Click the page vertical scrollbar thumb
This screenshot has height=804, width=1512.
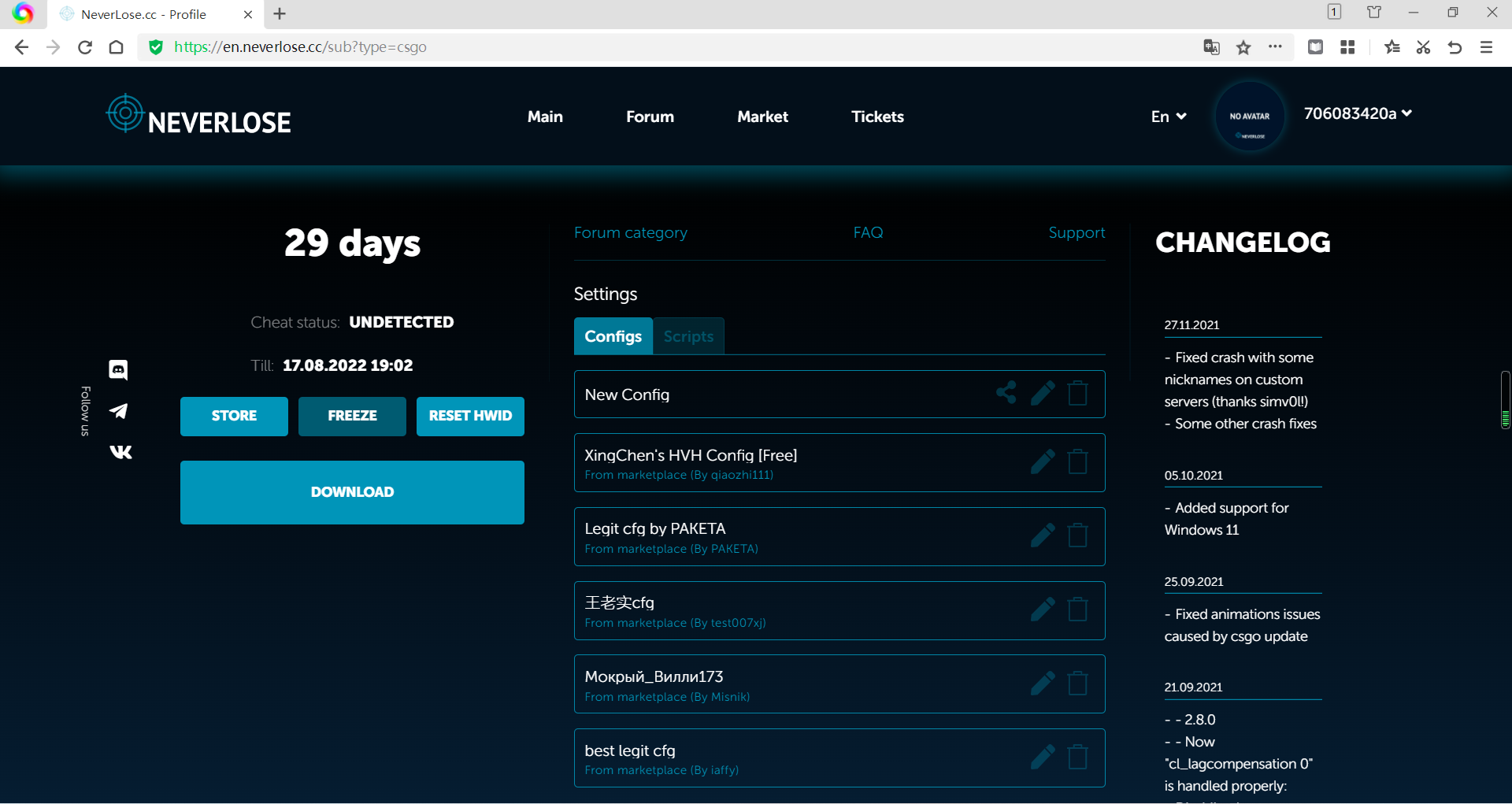1505,400
